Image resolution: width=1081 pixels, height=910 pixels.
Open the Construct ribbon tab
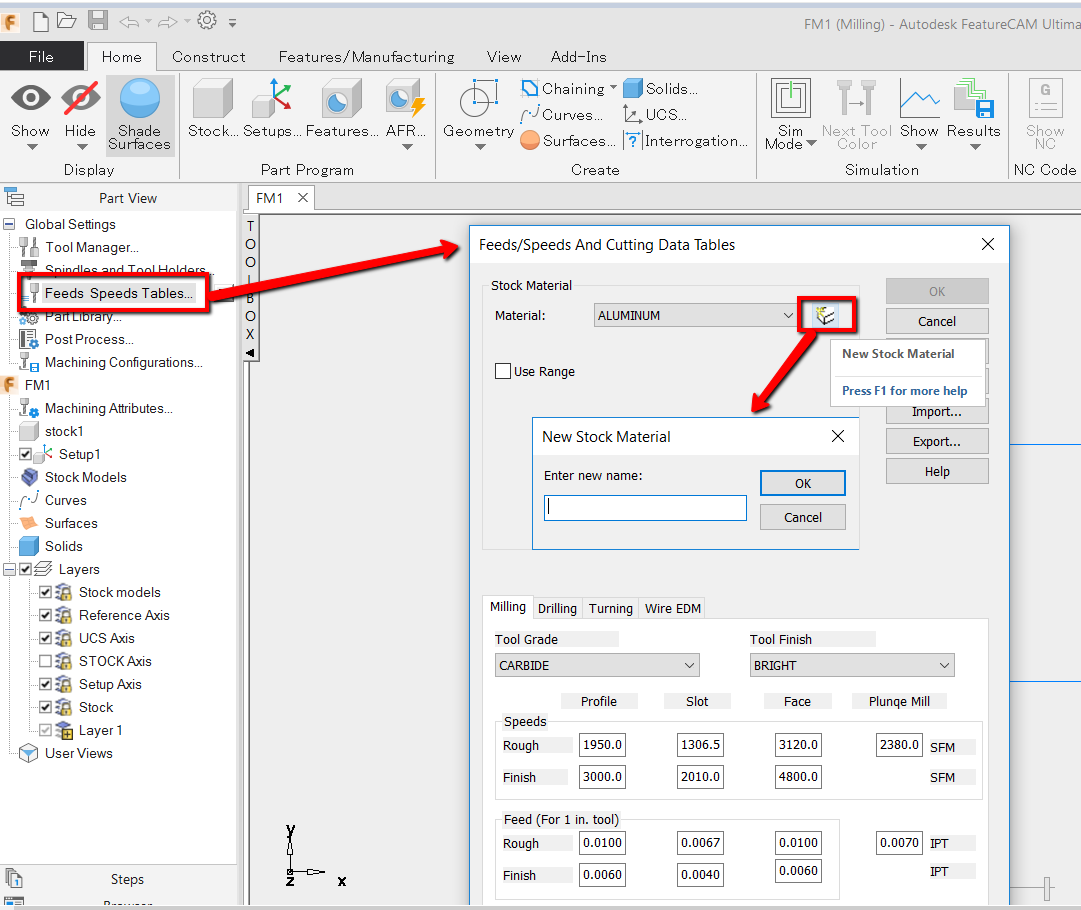[208, 57]
